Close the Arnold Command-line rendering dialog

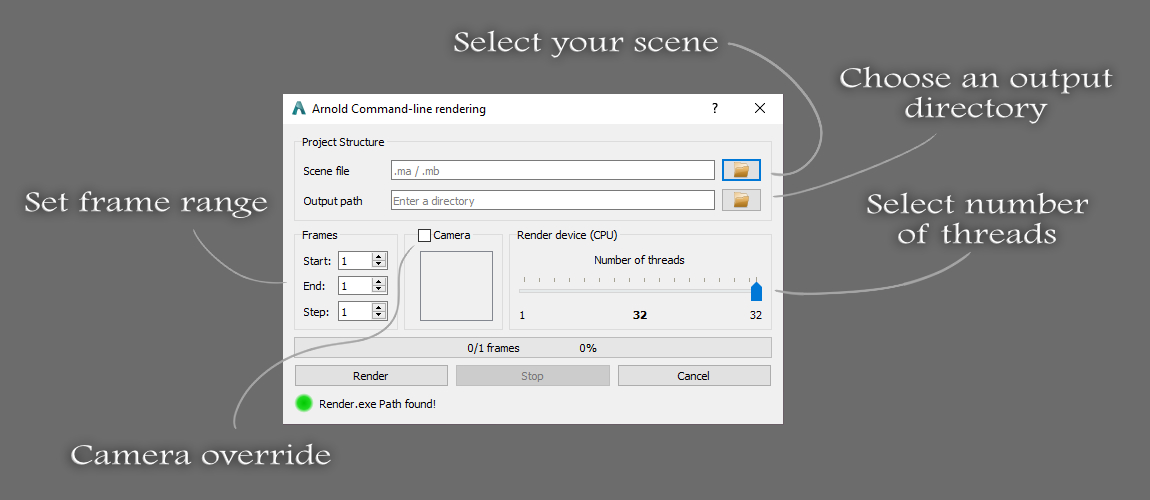tap(760, 109)
